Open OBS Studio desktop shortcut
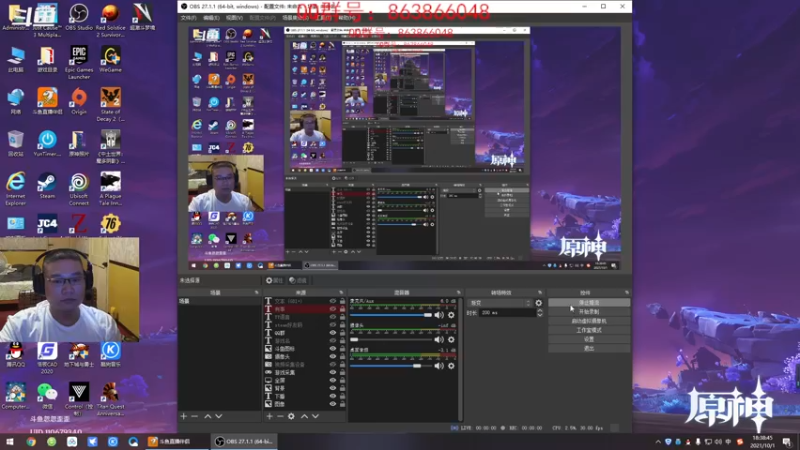Viewport: 800px width, 450px height. point(79,17)
